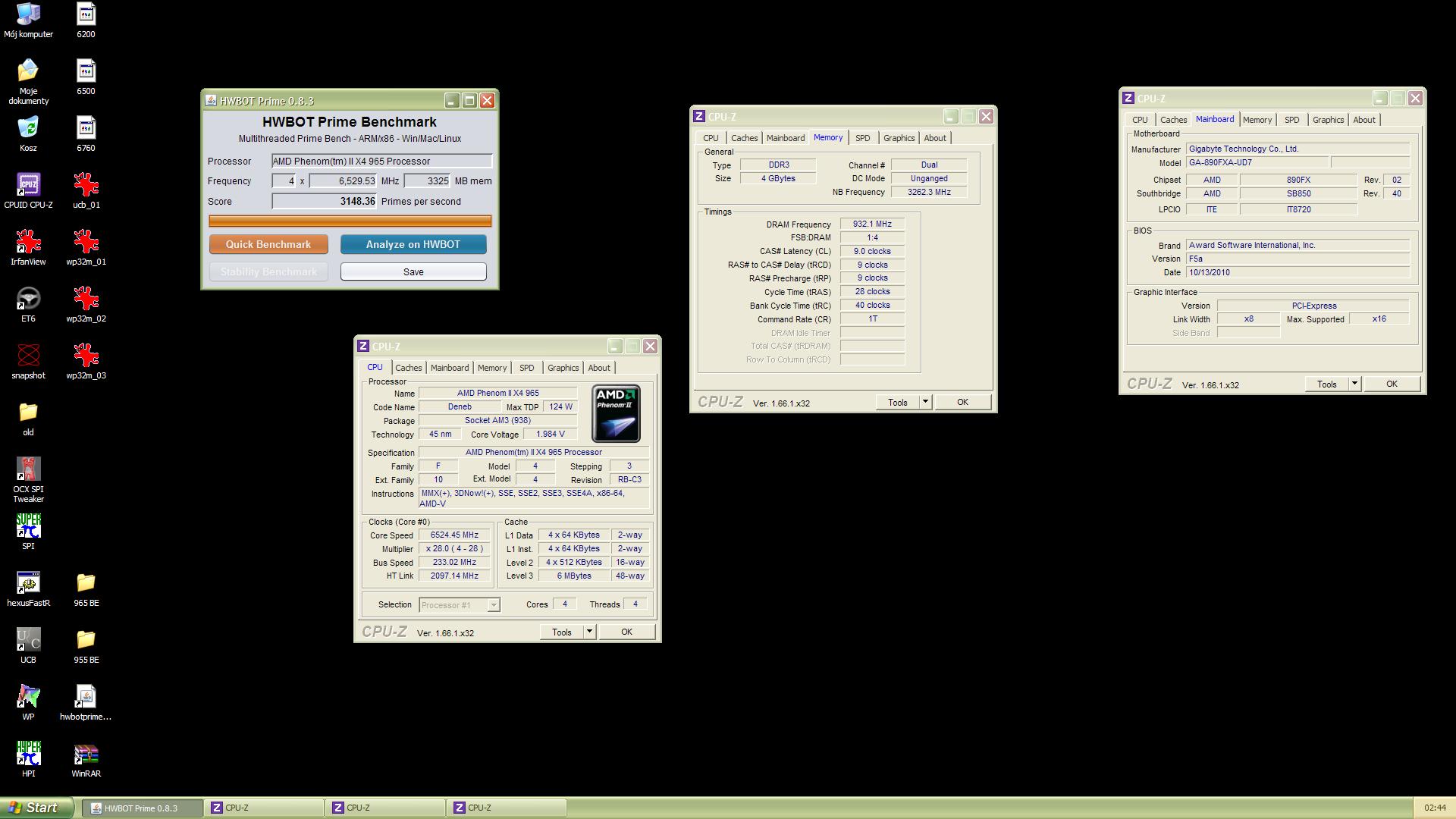Select the Core Speed value 6524.45 MHz
This screenshot has height=819, width=1456.
click(x=454, y=535)
